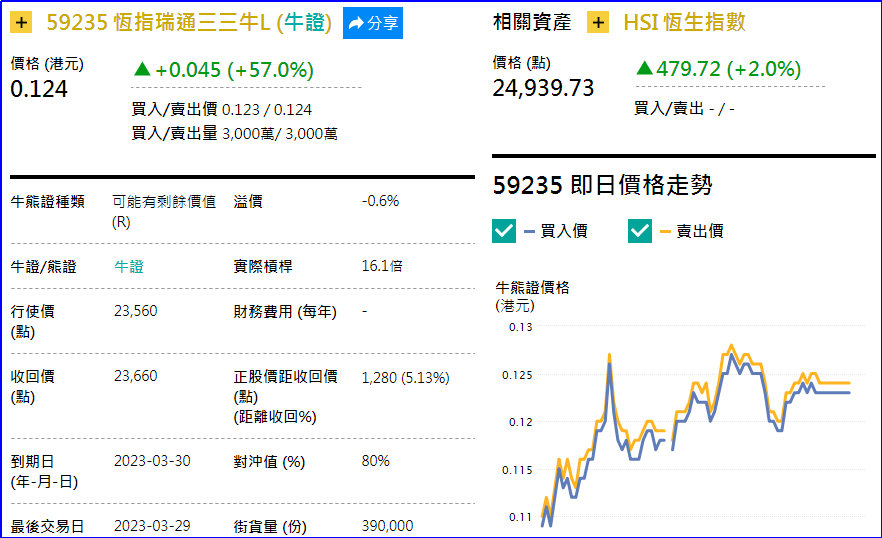This screenshot has height=538, width=882.
Task: Click the 實際槓桿 label
Action: tap(263, 266)
